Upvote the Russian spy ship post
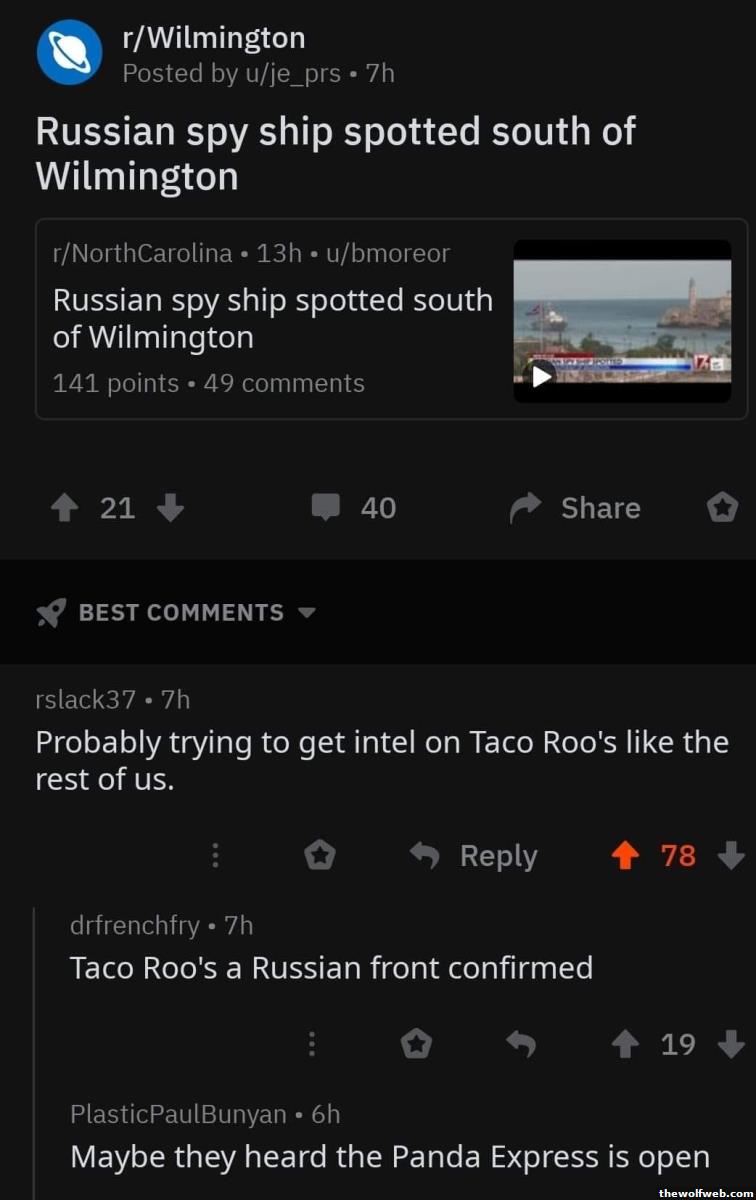Screen dimensions: 756x1200 pyautogui.click(x=65, y=509)
